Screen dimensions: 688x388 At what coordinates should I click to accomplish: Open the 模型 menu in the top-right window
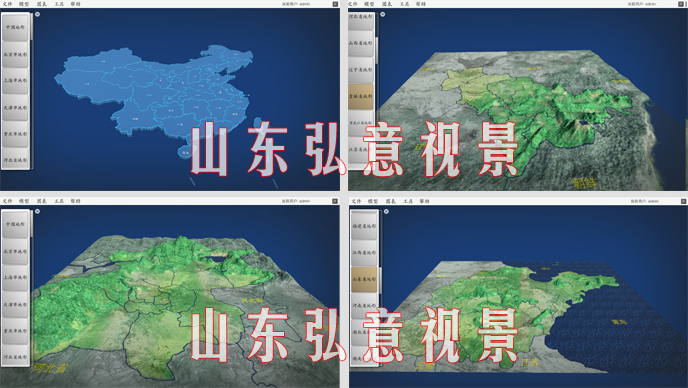[x=369, y=4]
